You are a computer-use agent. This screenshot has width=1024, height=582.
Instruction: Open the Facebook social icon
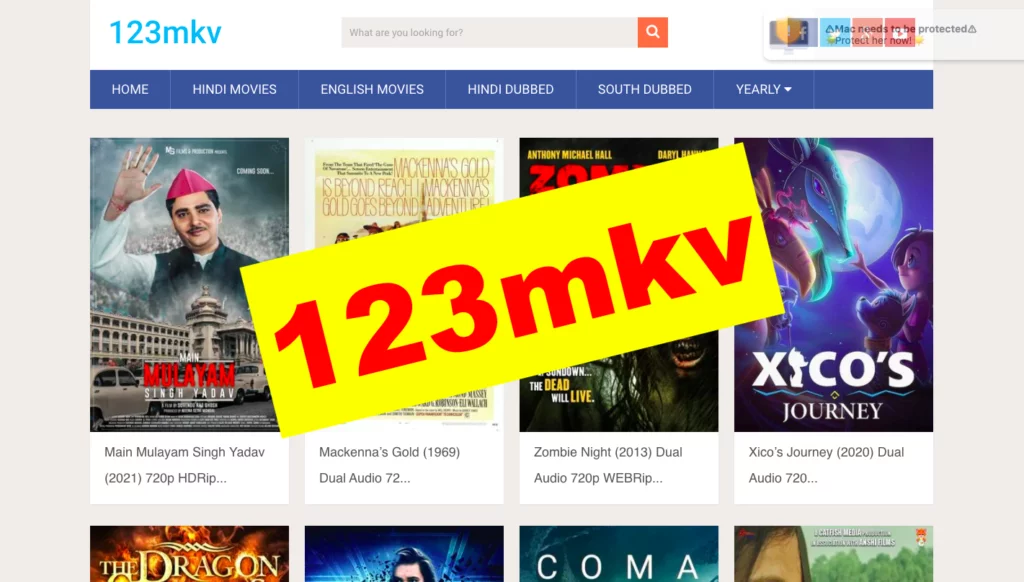803,32
